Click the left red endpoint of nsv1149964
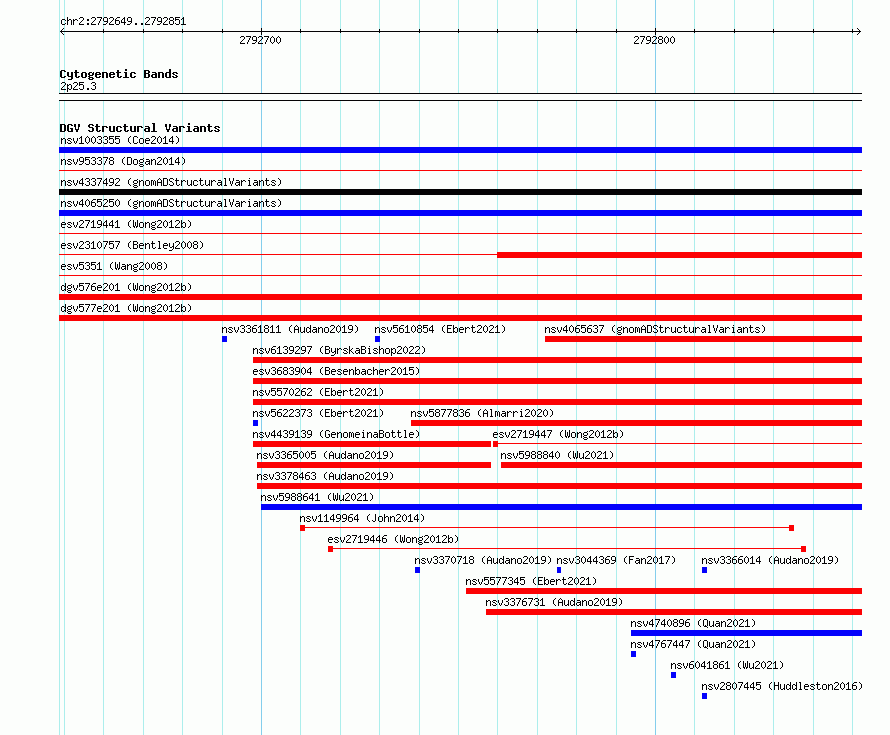 point(303,528)
